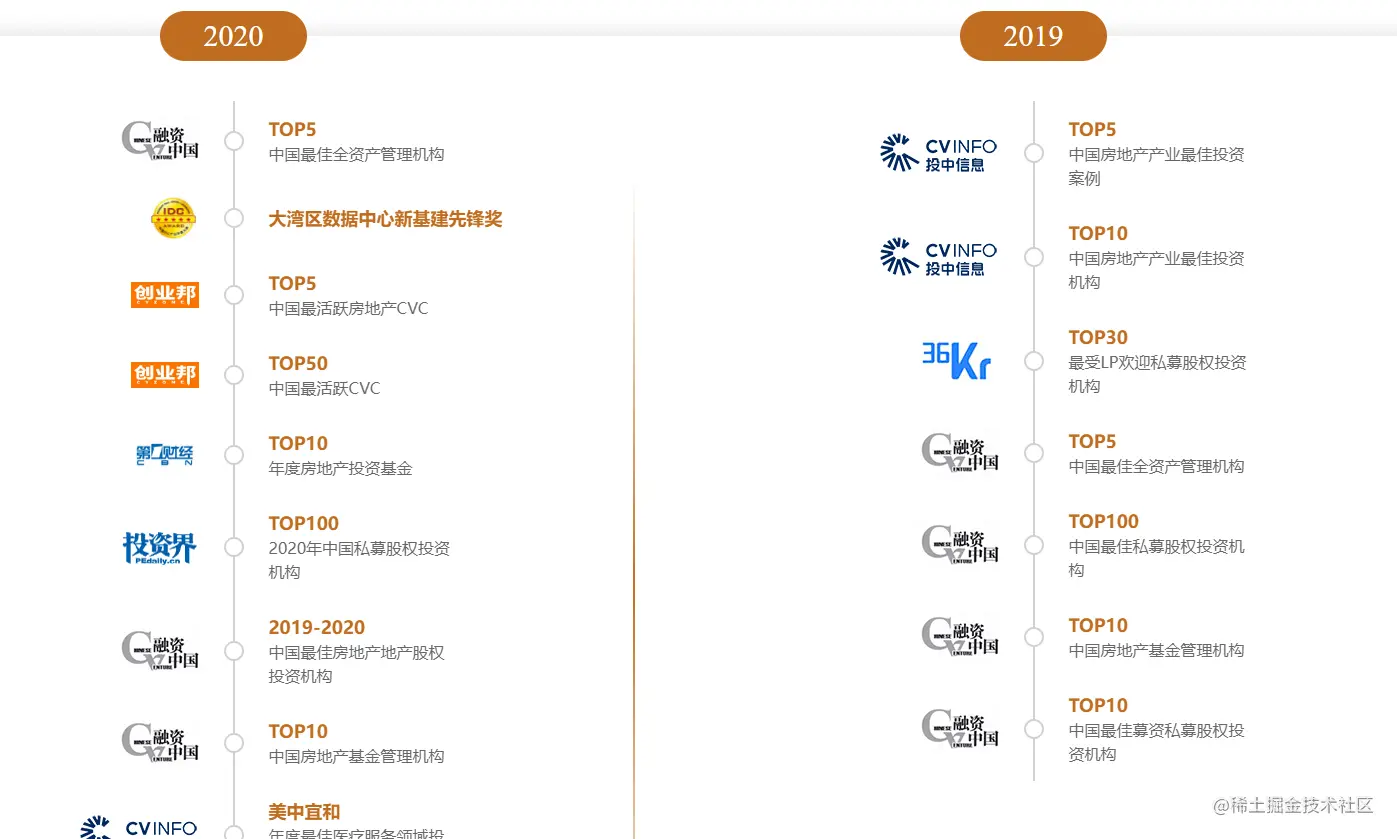This screenshot has height=839, width=1397.
Task: Click the 中国最佳私募股权投资机构 description
Action: coord(1156,558)
